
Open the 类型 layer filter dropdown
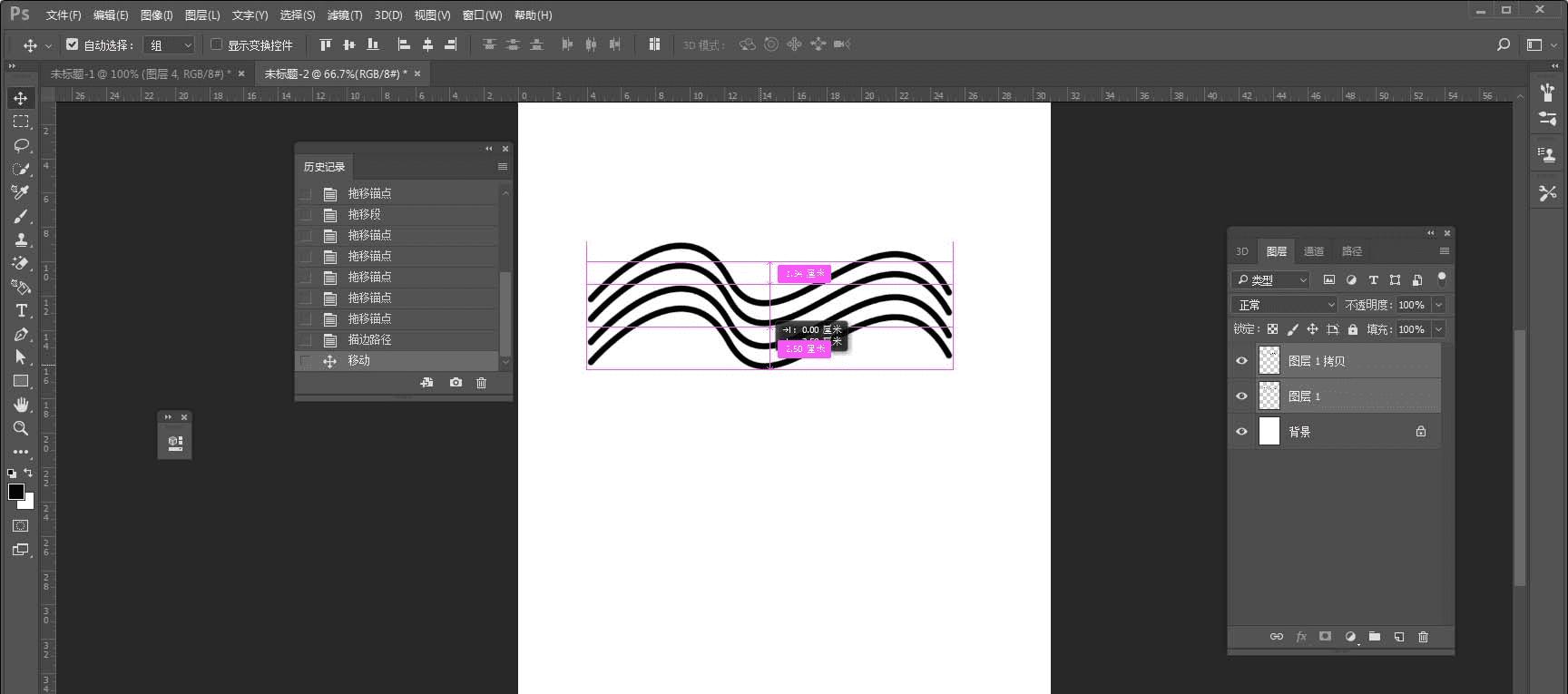click(x=1270, y=279)
